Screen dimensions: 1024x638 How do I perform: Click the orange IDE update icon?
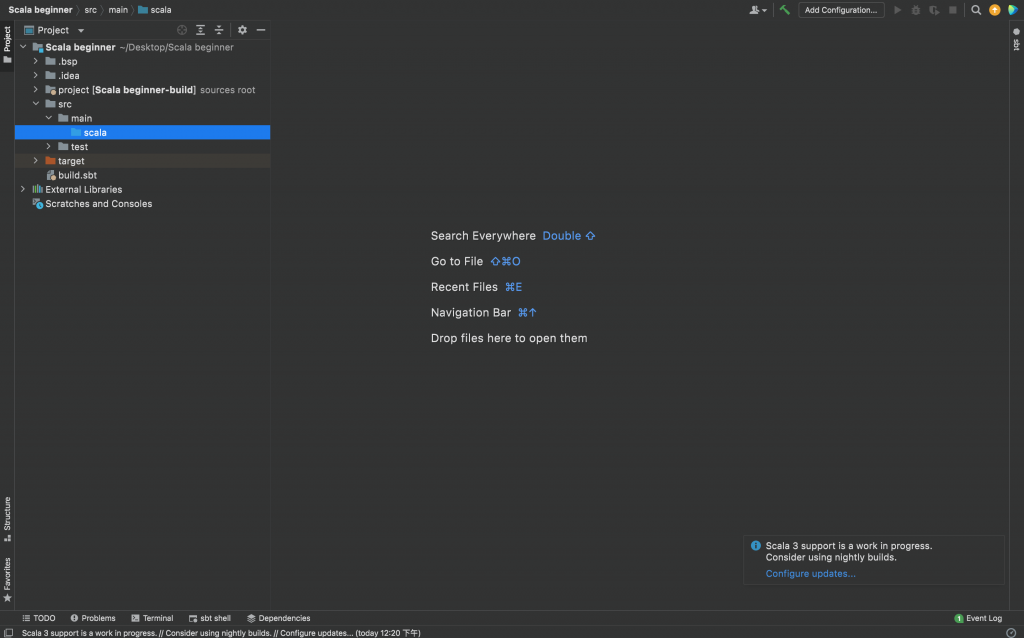pos(995,10)
